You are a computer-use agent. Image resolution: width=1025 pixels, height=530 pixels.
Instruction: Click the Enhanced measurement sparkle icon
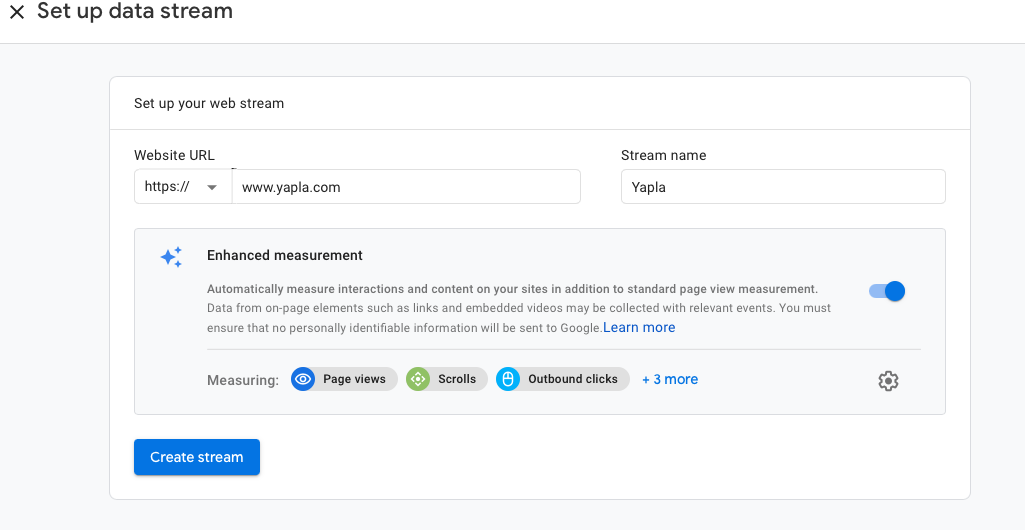coord(171,257)
